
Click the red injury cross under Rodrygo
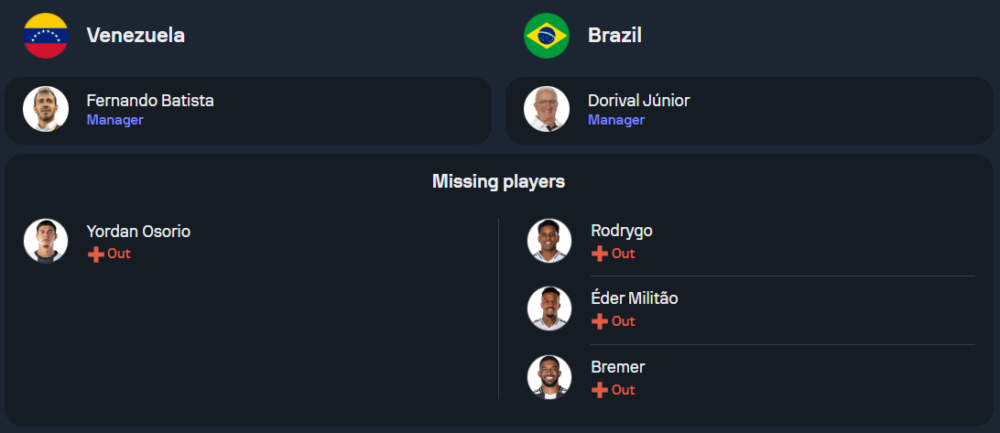(x=600, y=254)
